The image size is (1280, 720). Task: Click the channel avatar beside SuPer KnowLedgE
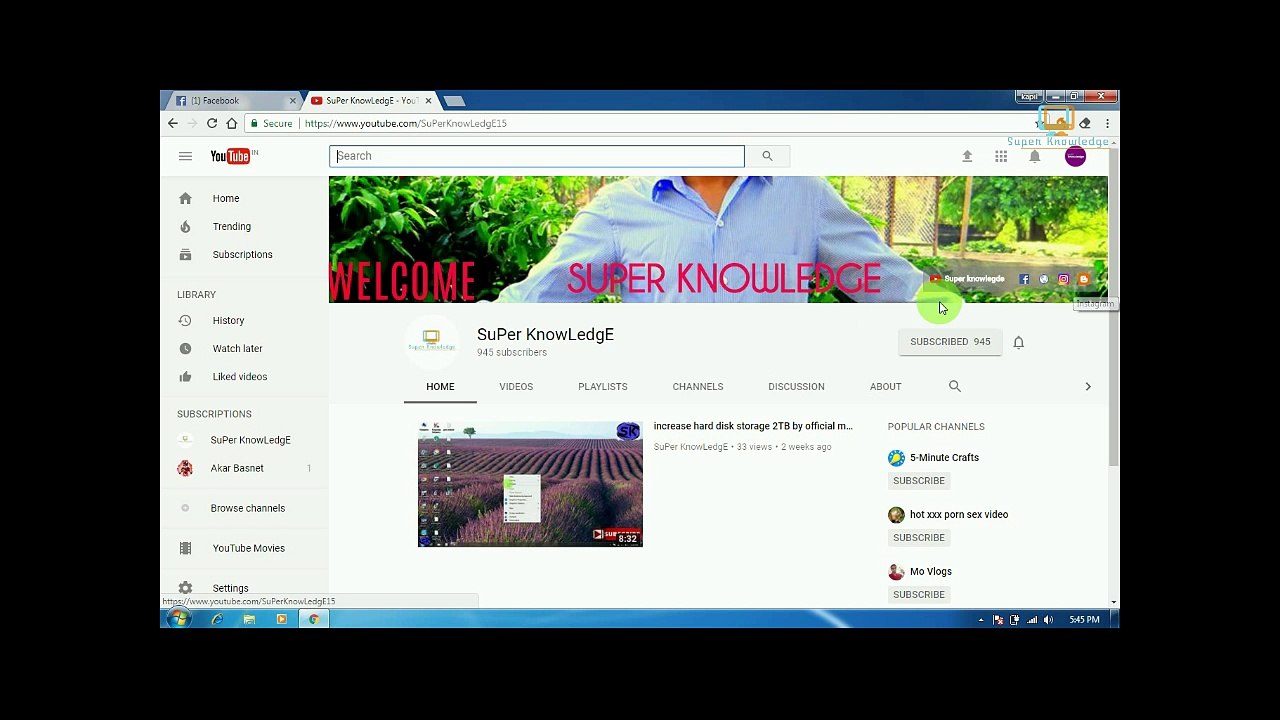[x=431, y=341]
